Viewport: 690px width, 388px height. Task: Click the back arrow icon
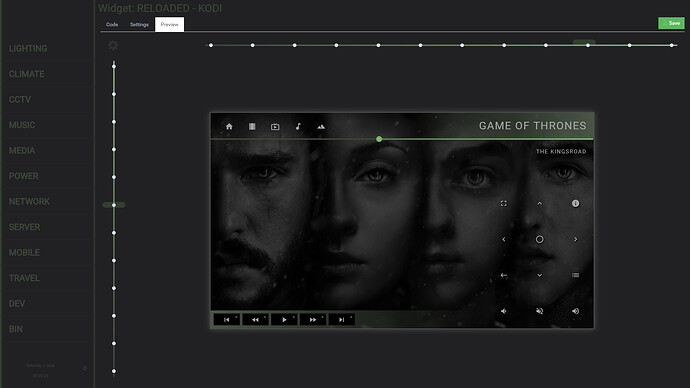(503, 275)
